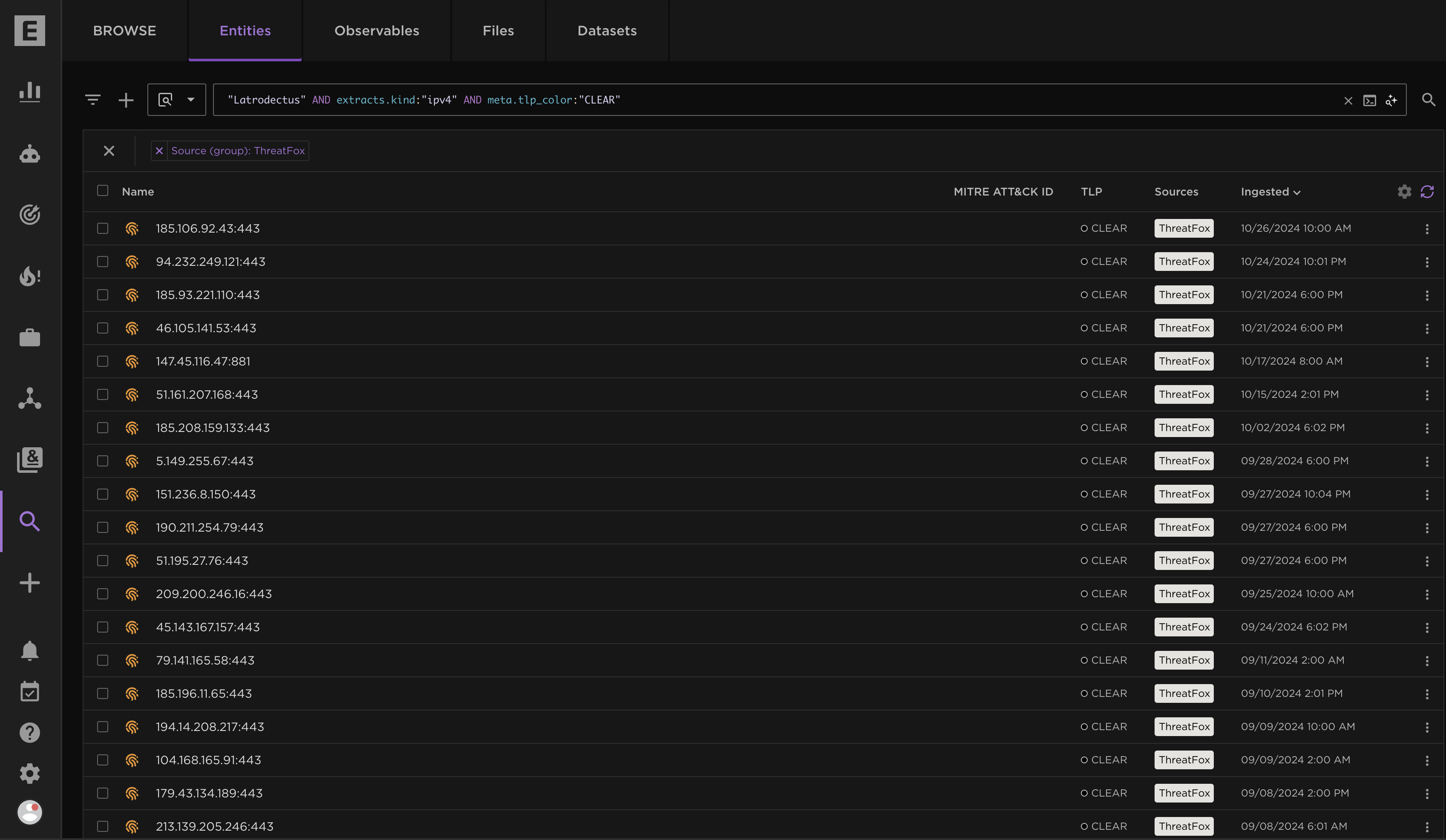Open table column settings gear
Image resolution: width=1446 pixels, height=840 pixels.
(1404, 192)
